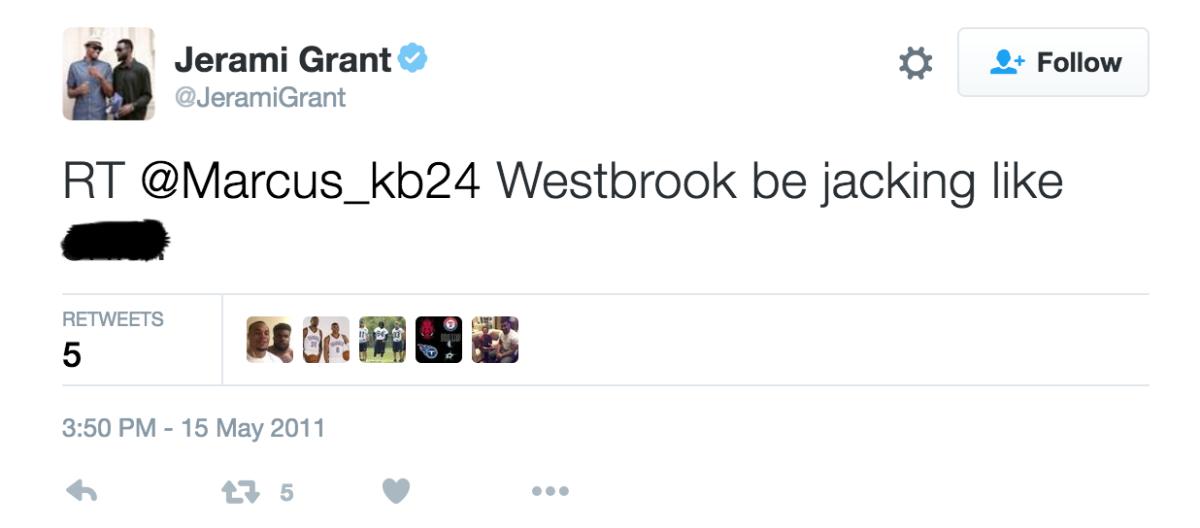Open the gear settings menu
Viewport: 1200px width, 528px height.
pyautogui.click(x=915, y=63)
